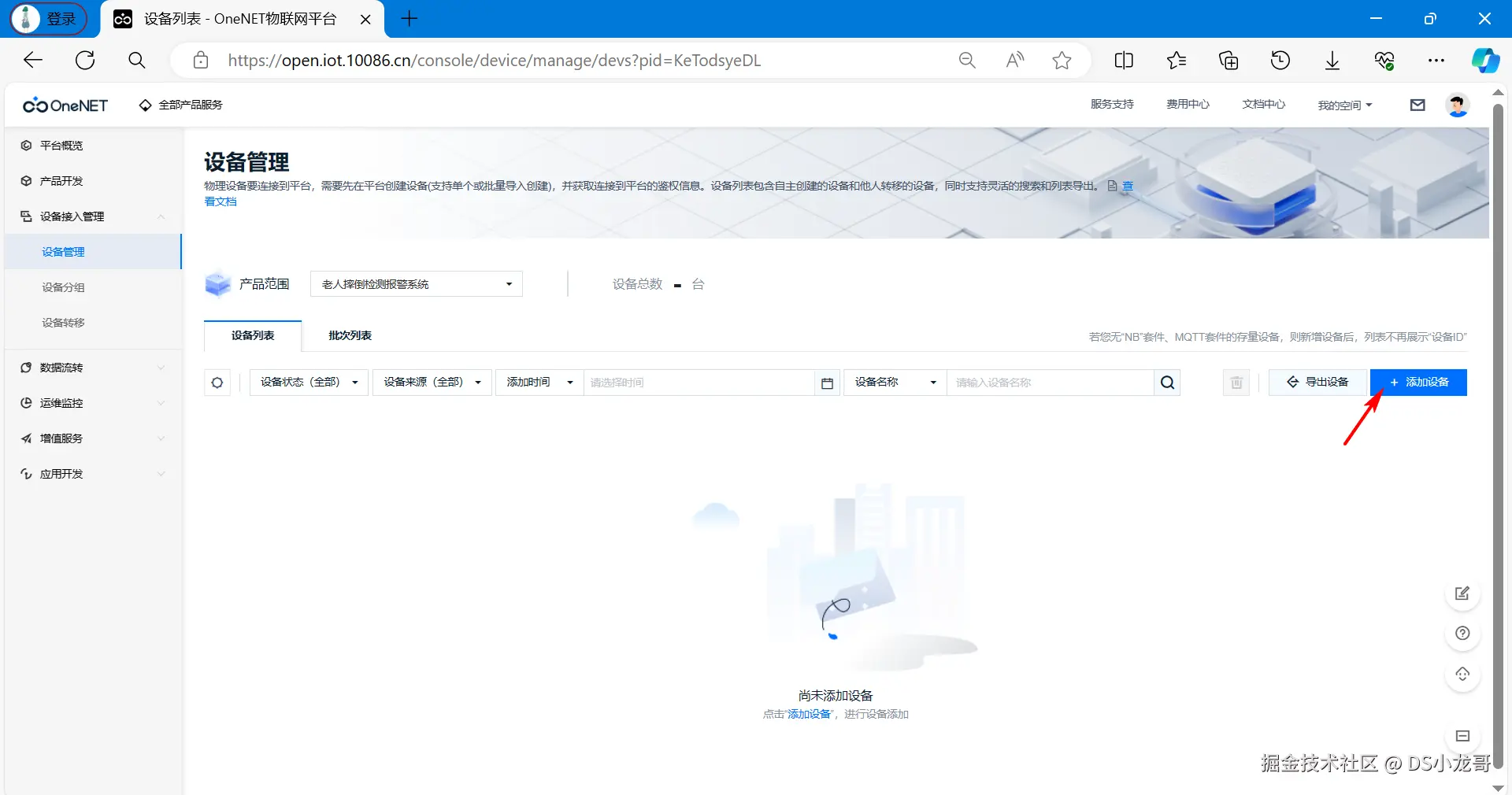Open 平台概览 in the sidebar
Screen dimensions: 1512x795
tap(93, 146)
